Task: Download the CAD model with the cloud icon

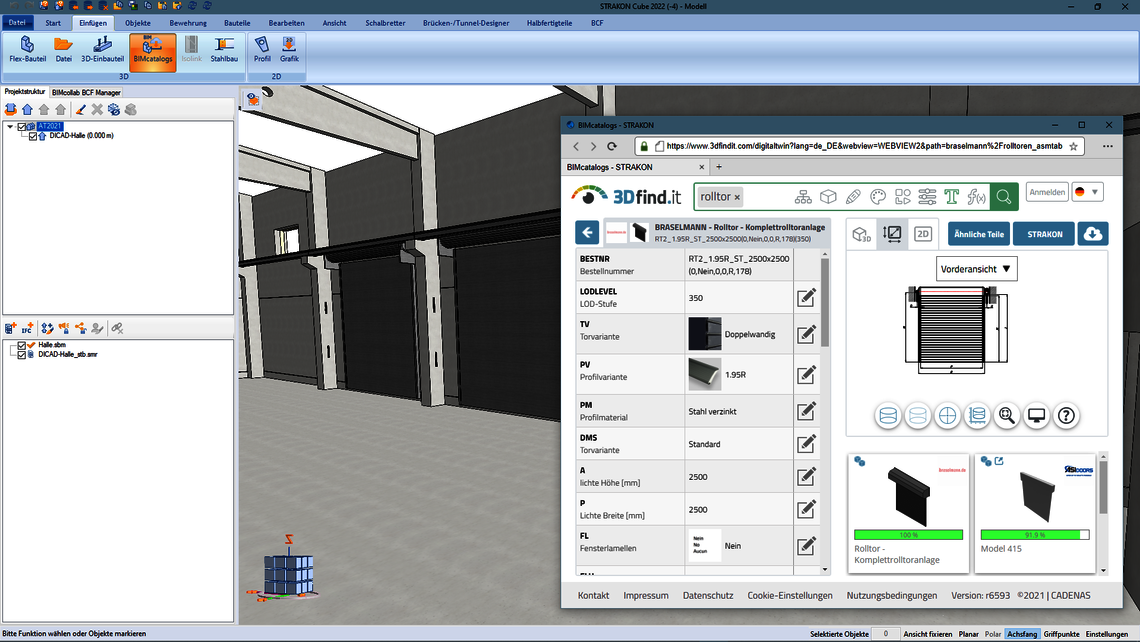Action: pos(1092,233)
